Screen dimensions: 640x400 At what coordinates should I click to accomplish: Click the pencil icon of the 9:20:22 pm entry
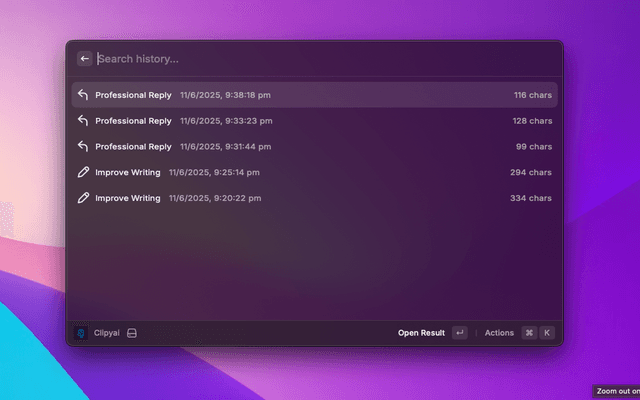click(84, 198)
